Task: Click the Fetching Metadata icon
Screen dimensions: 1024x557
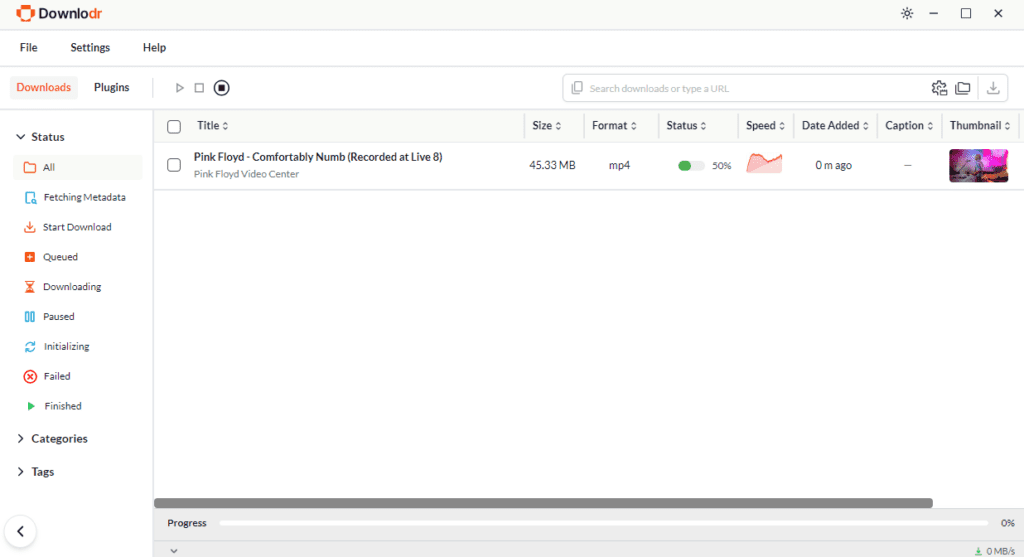Action: tap(30, 198)
